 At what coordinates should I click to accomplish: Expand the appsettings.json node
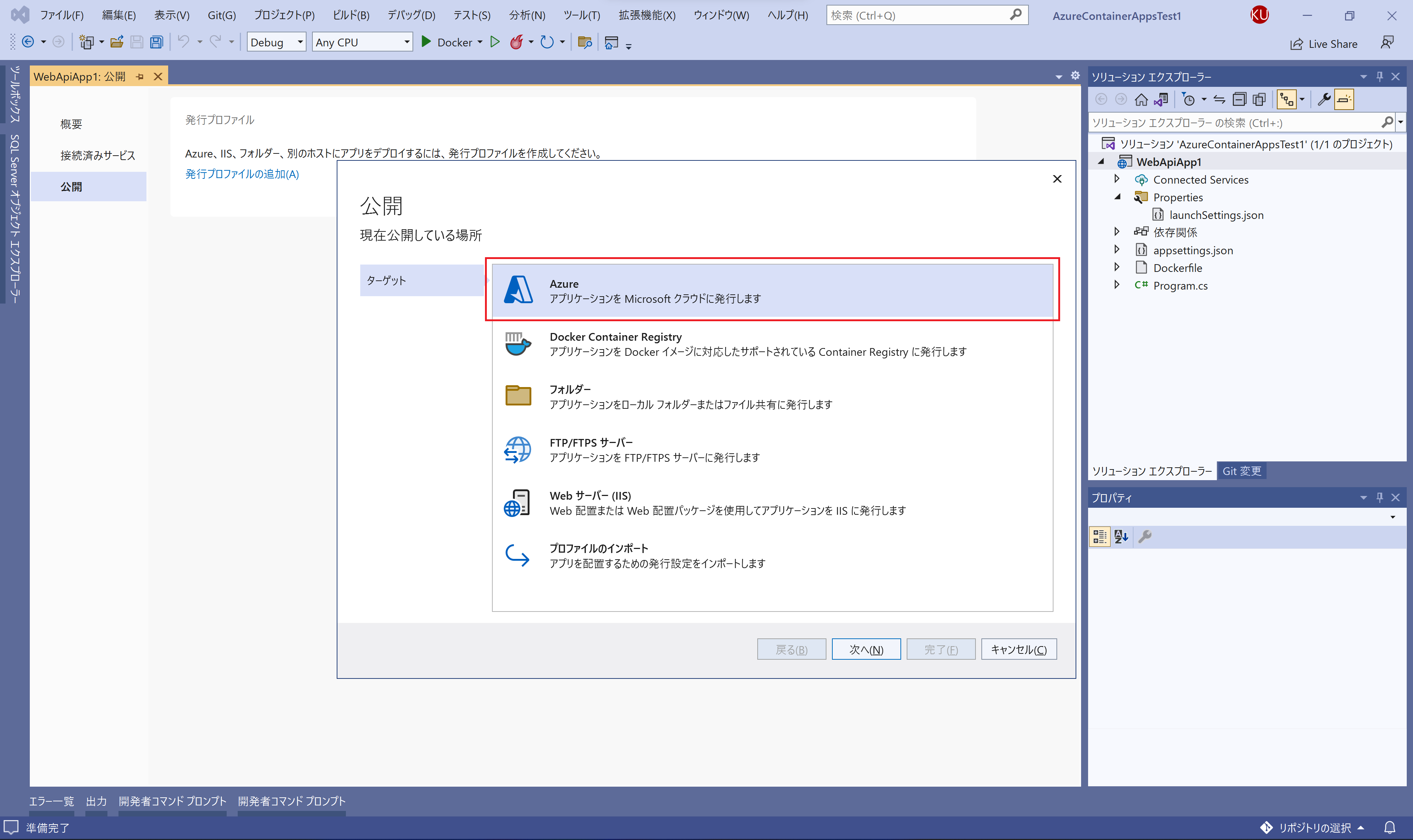click(x=1117, y=249)
